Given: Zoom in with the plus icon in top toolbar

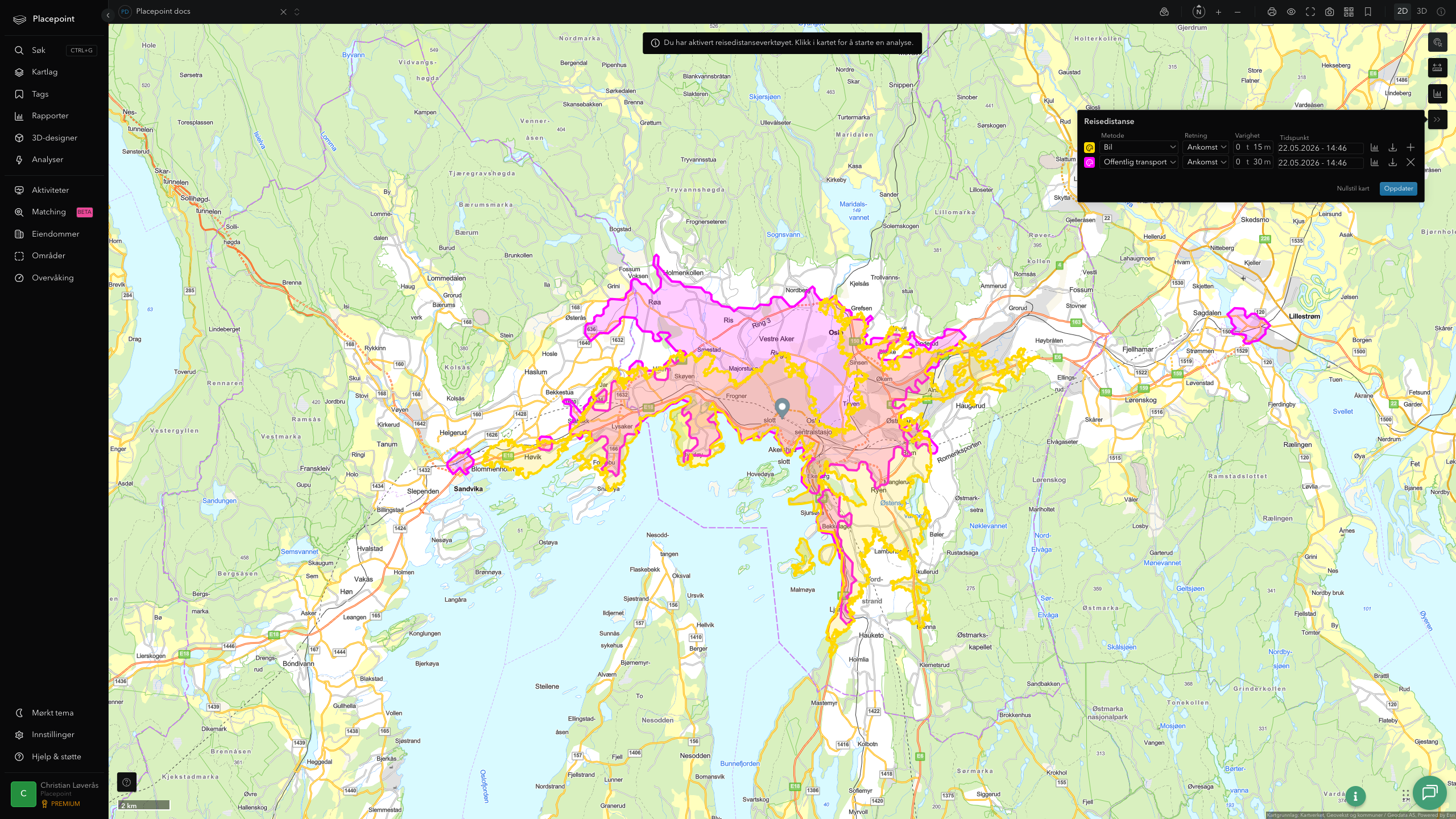Looking at the screenshot, I should pos(1218,12).
